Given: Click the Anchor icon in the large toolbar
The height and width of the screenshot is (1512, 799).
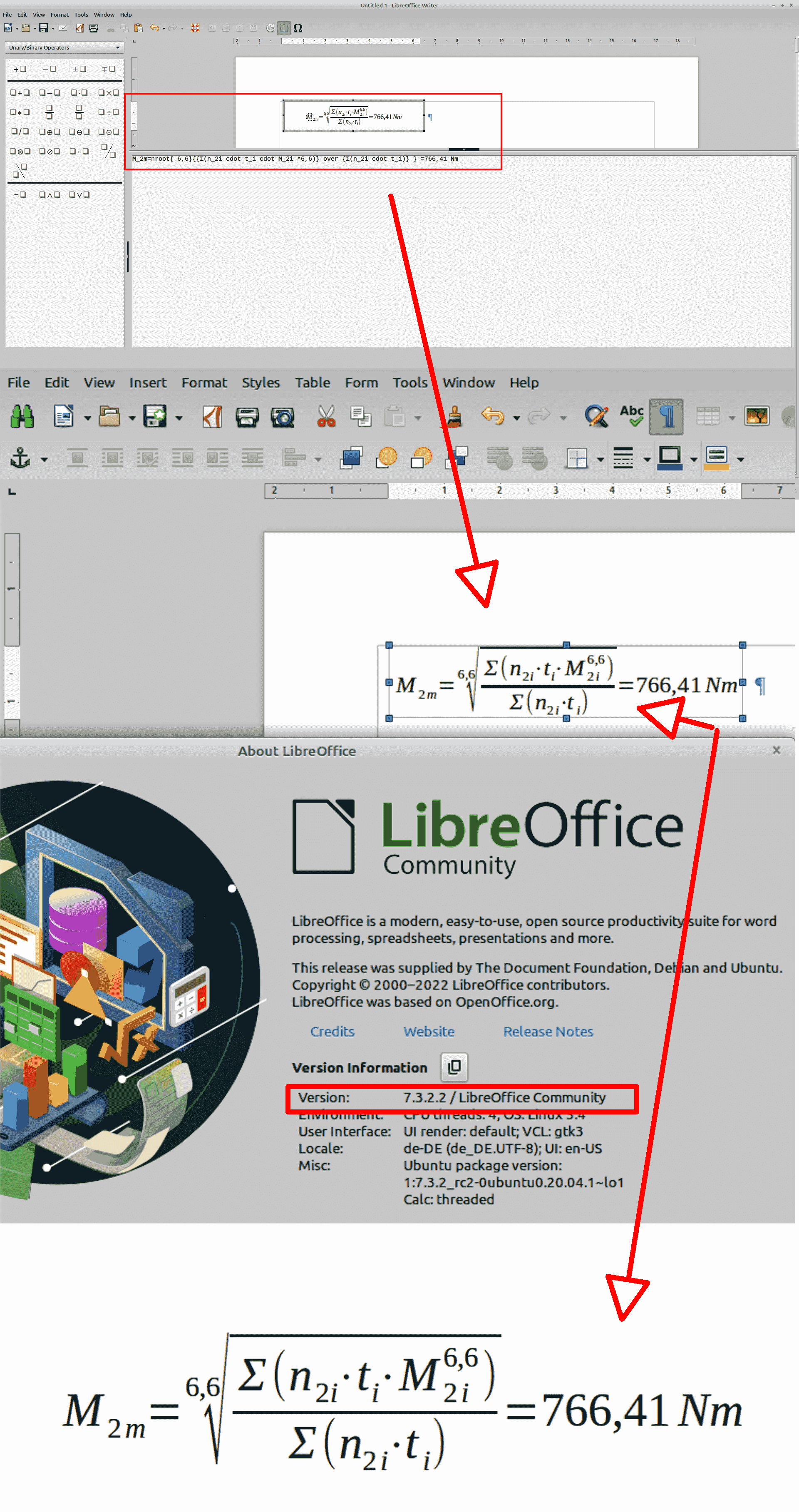Looking at the screenshot, I should click(20, 458).
